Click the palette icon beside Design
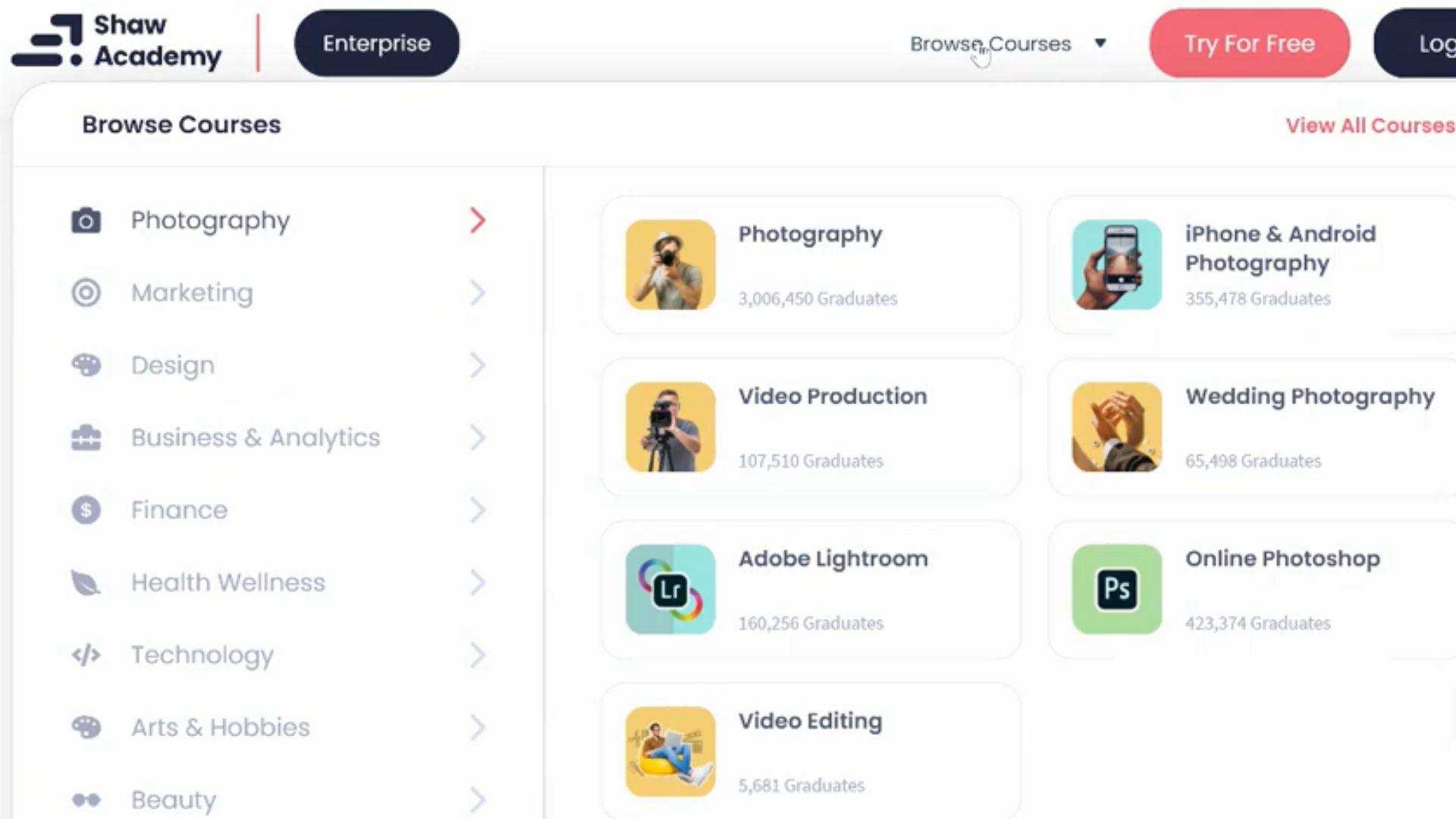Viewport: 1456px width, 819px height. coord(86,365)
